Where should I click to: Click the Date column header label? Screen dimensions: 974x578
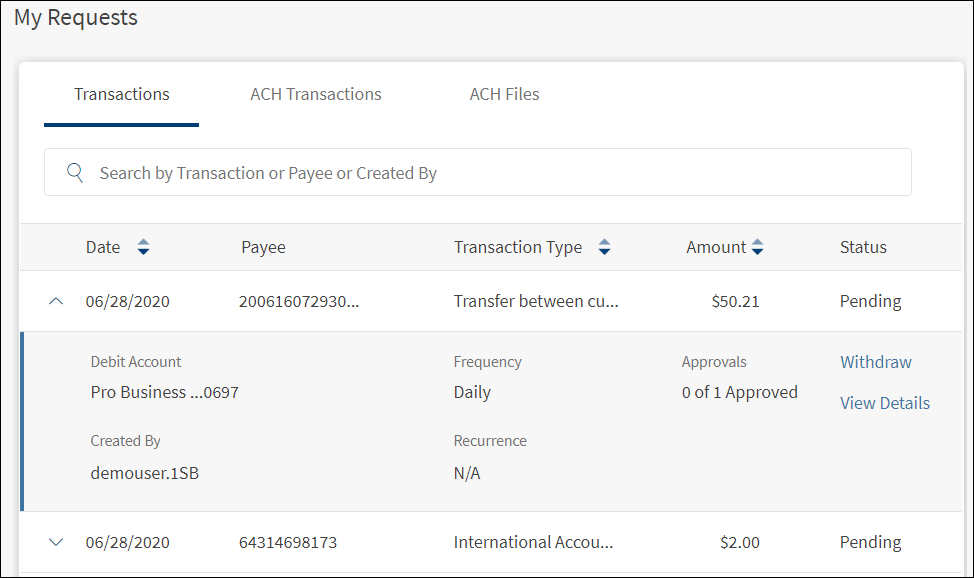(103, 247)
